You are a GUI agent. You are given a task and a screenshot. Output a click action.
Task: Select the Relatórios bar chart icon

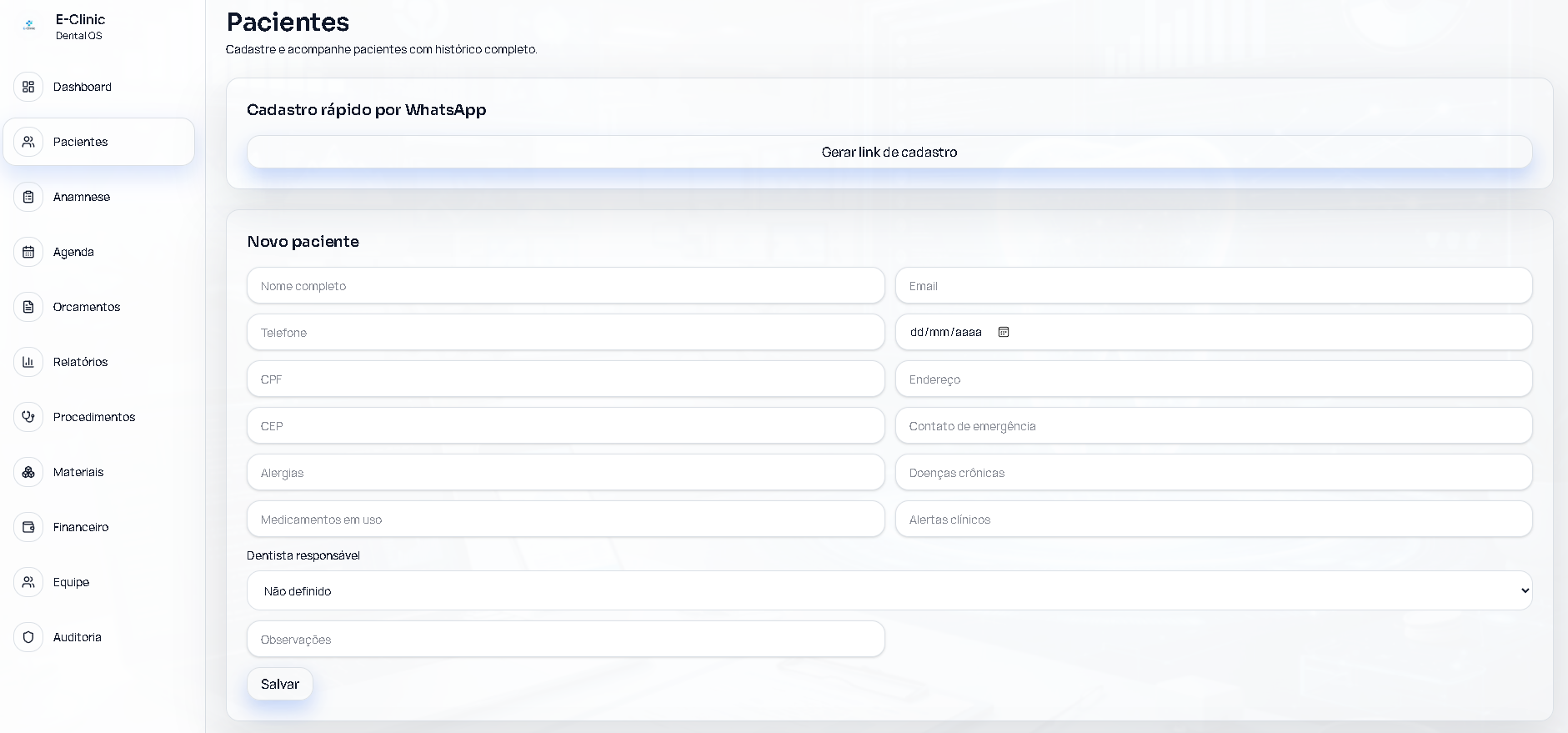click(28, 362)
